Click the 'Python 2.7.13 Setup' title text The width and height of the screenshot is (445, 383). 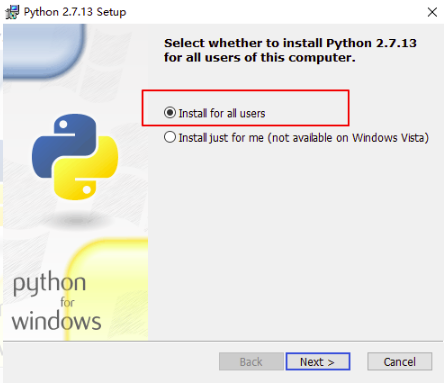click(x=75, y=12)
